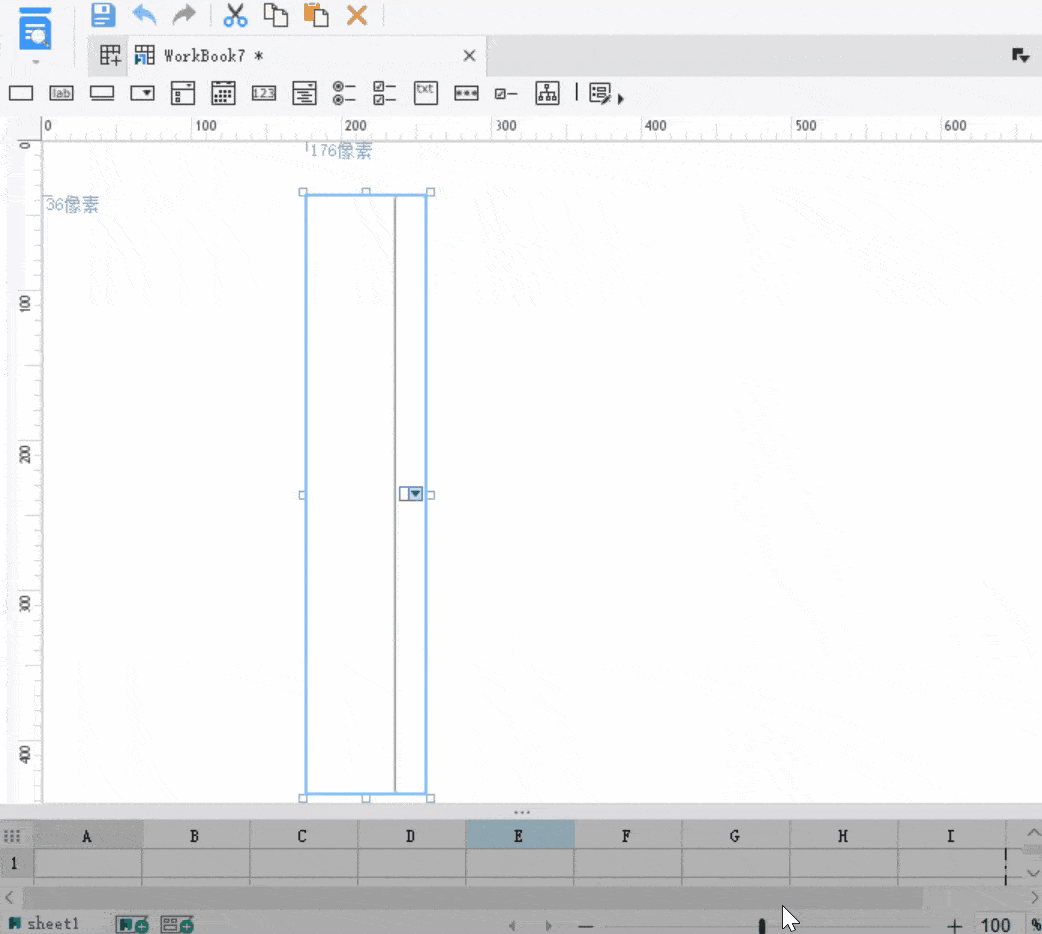Select the single Checkbox widget tool
The height and width of the screenshot is (934, 1042).
click(506, 93)
